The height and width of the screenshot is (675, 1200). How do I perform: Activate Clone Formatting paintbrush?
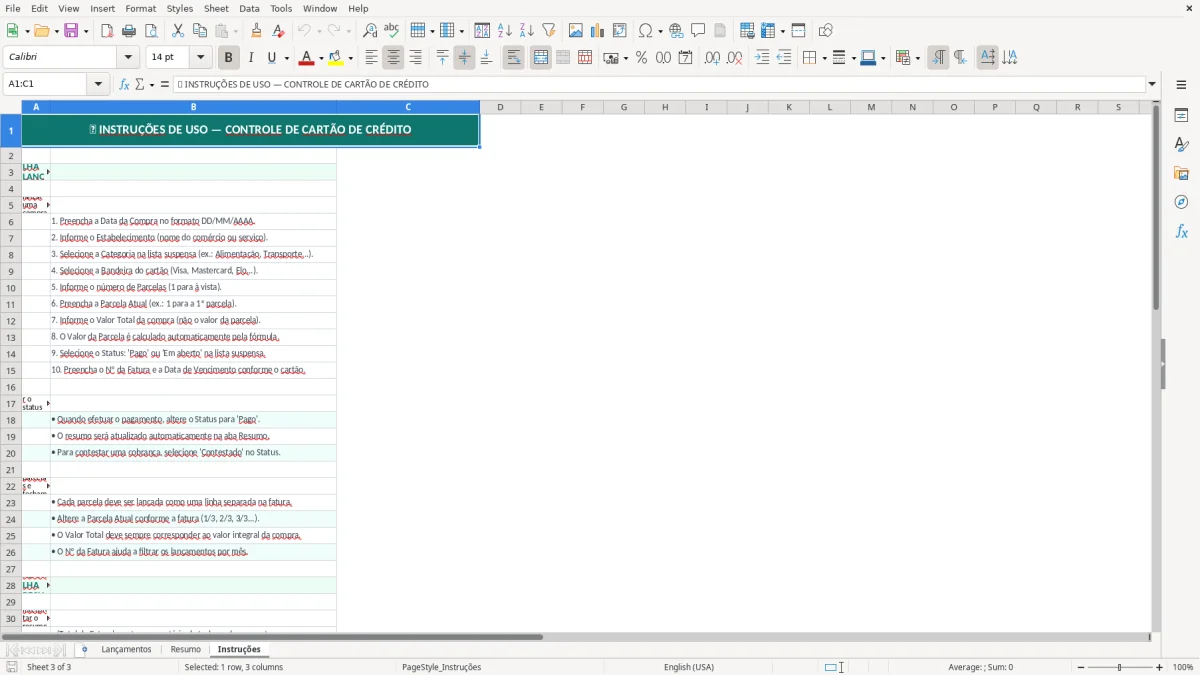pos(257,31)
